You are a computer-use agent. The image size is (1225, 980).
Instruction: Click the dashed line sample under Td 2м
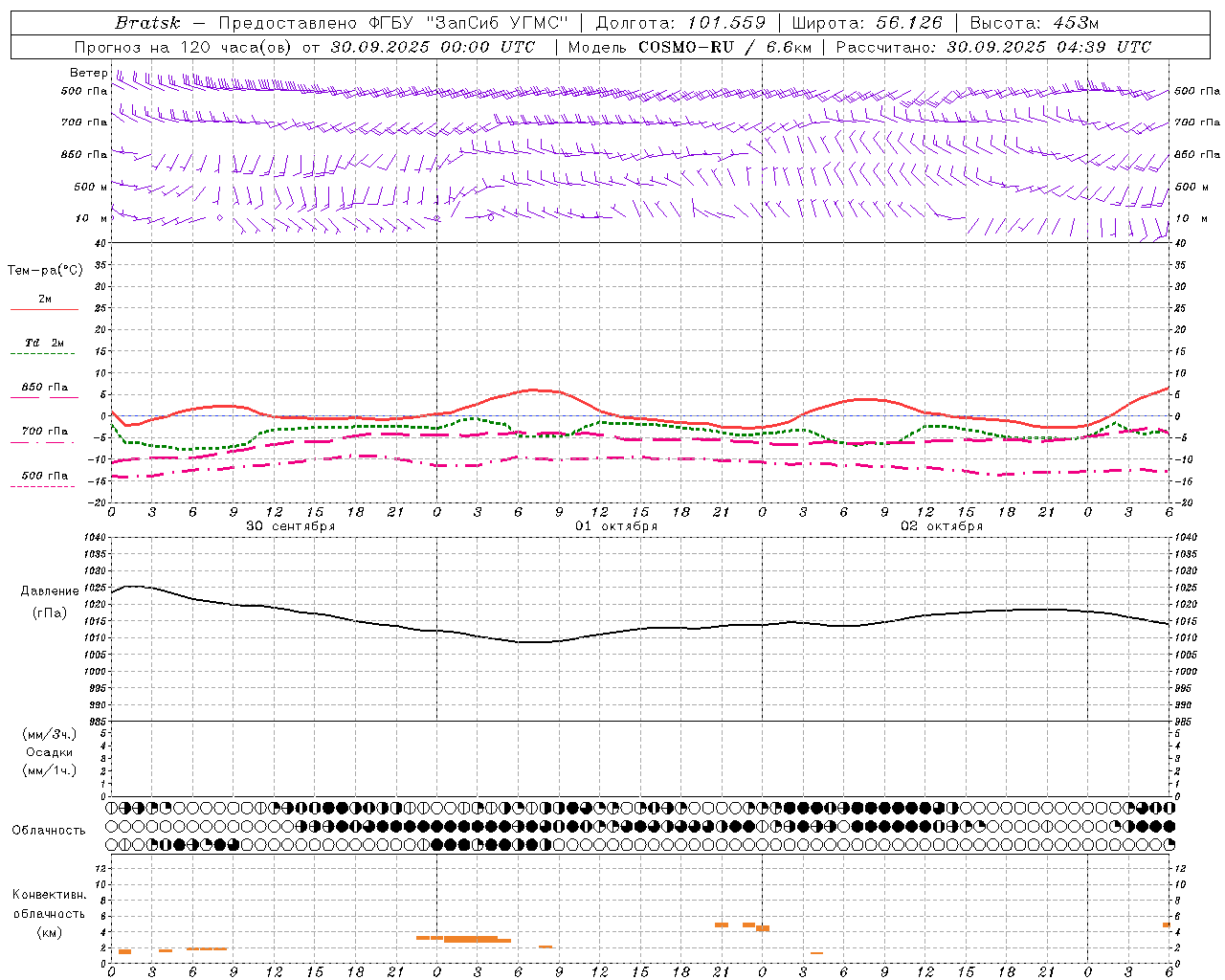tap(44, 353)
